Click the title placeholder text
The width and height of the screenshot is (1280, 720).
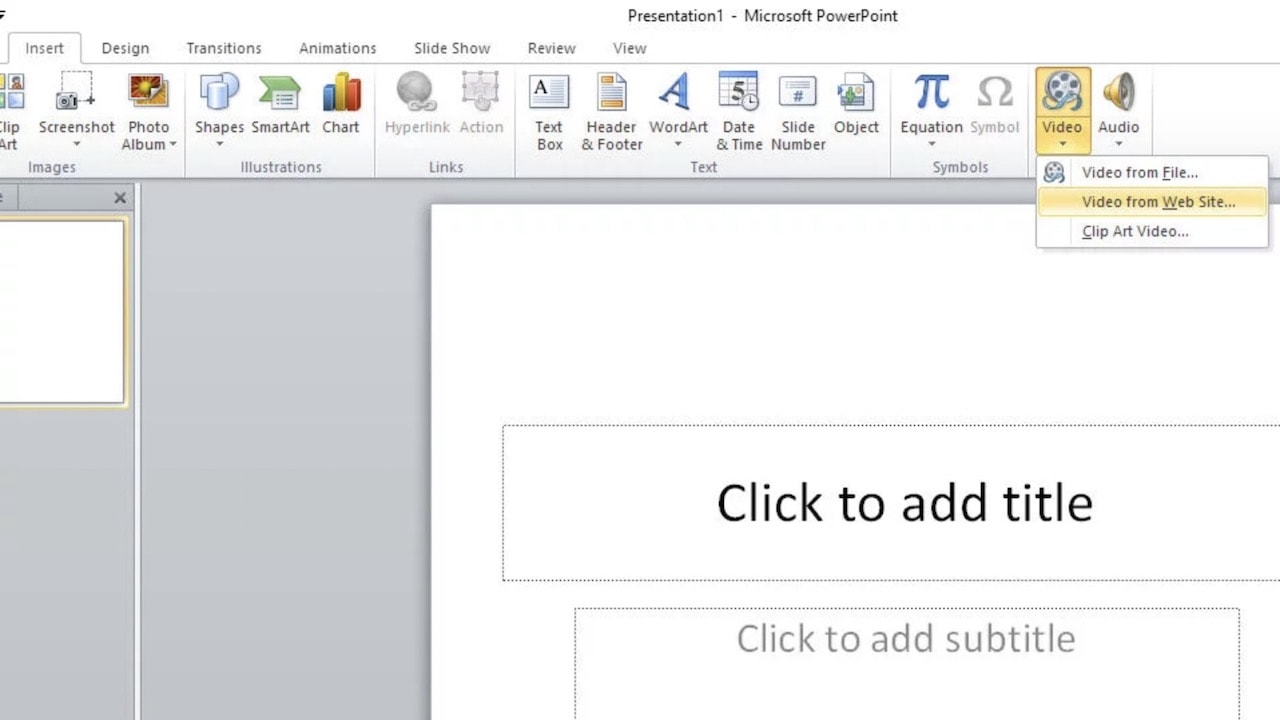coord(904,502)
